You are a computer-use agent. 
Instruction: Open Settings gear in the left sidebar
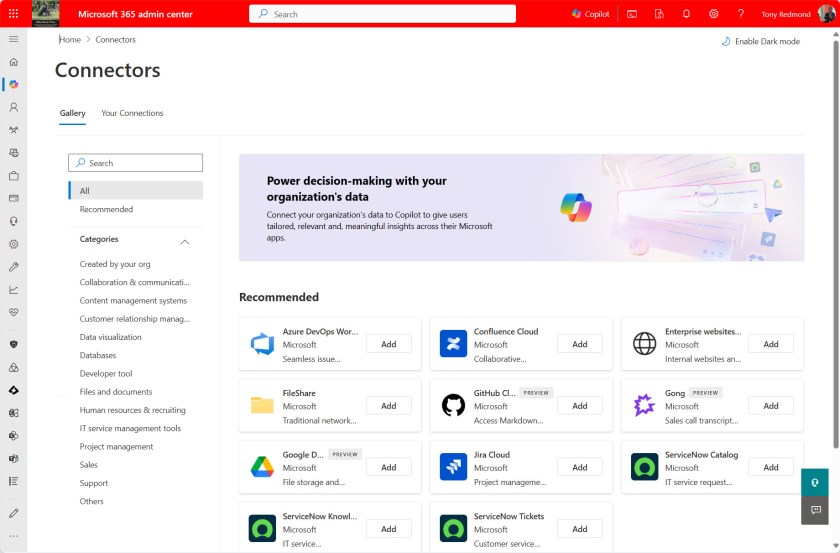click(14, 244)
